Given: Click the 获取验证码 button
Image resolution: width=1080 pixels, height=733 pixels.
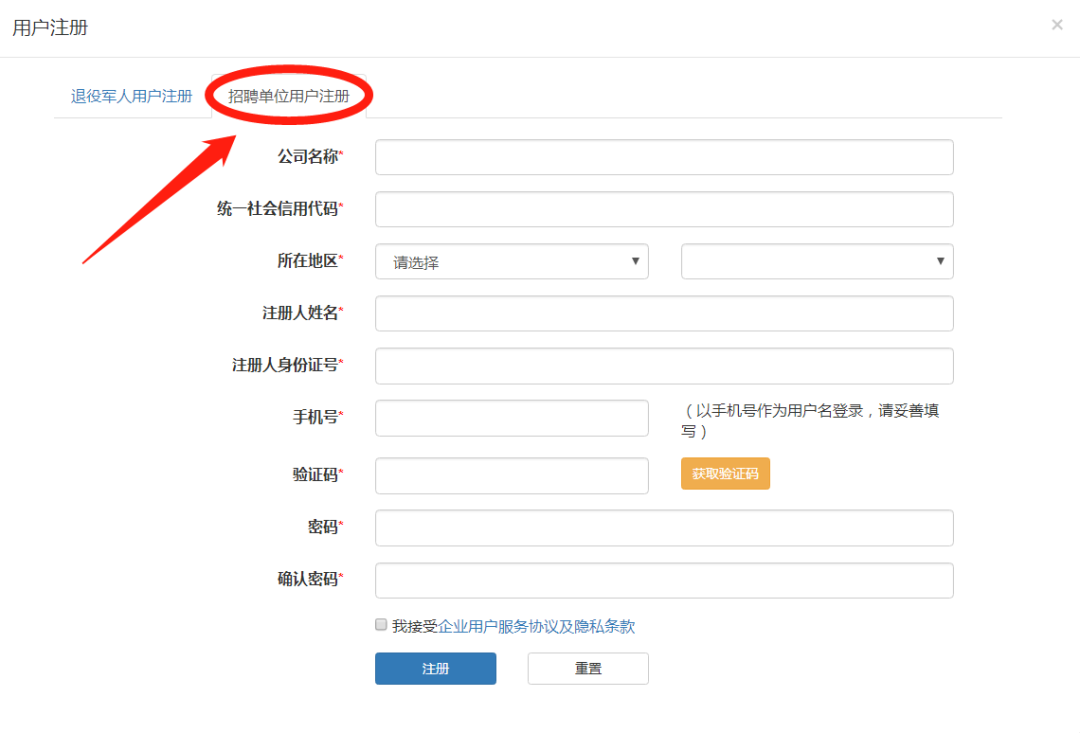Looking at the screenshot, I should pos(725,473).
